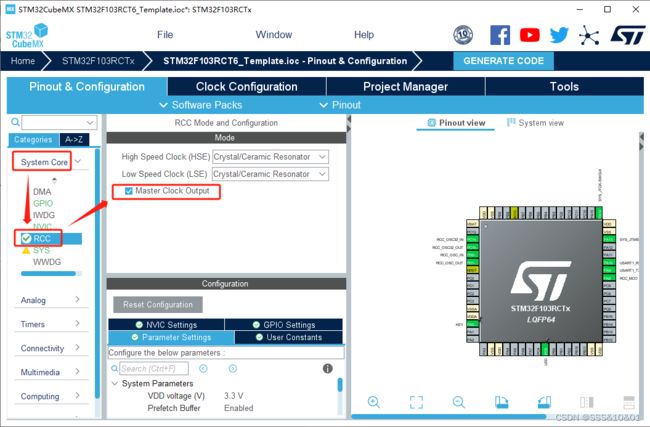Image resolution: width=650 pixels, height=427 pixels.
Task: Open the File menu
Action: (165, 35)
